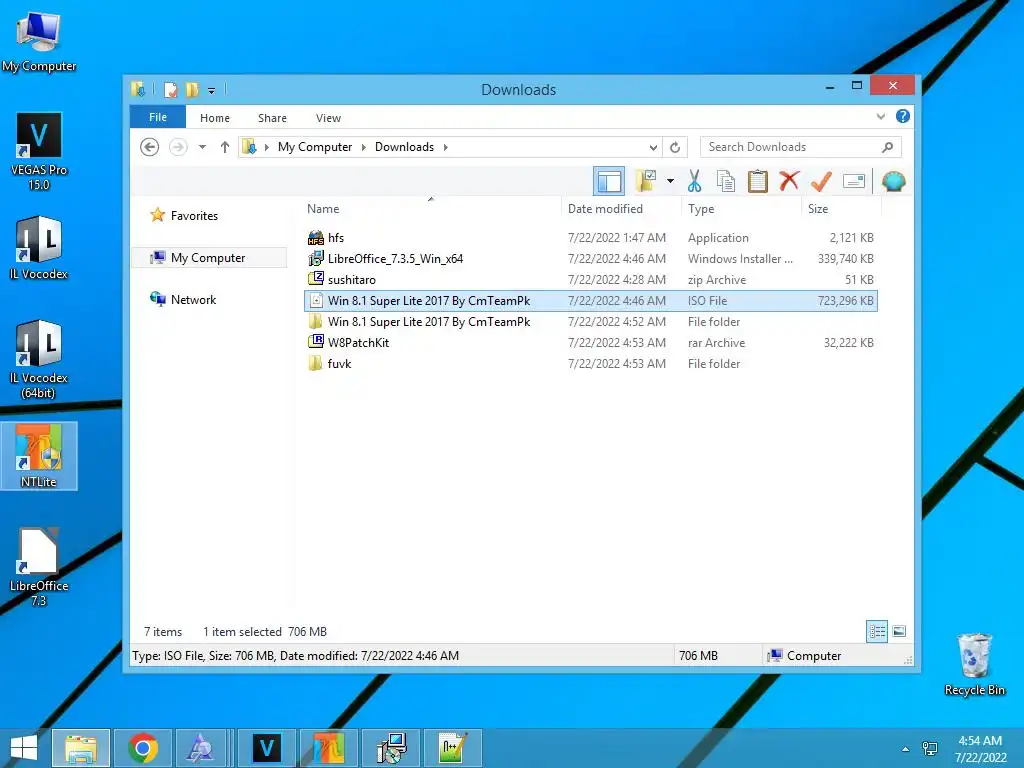Select the hfs application file

[x=591, y=238]
